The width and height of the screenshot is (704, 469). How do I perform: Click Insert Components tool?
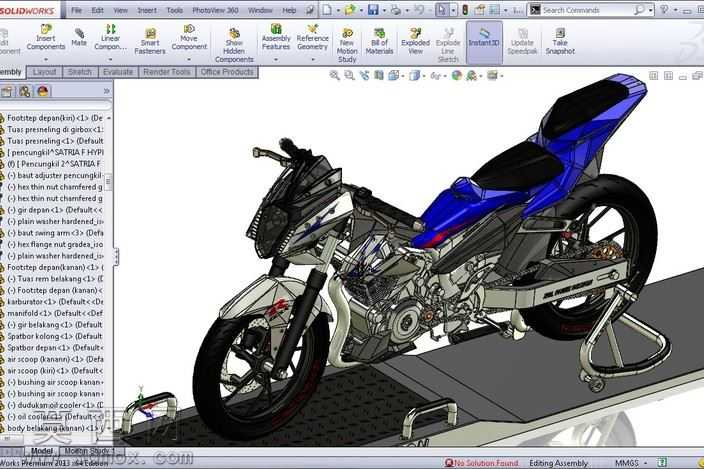46,38
